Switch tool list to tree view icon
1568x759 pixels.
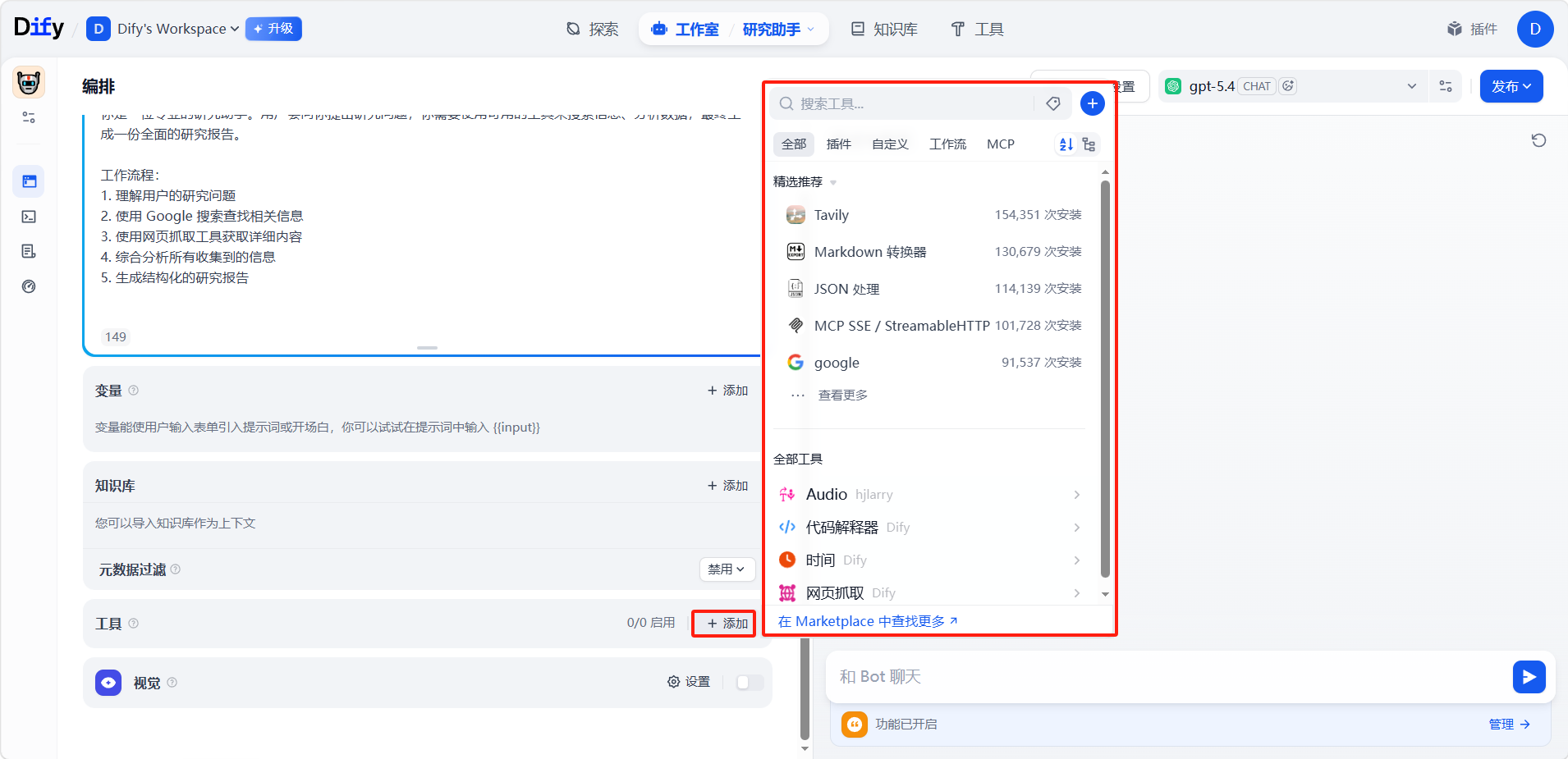point(1089,144)
